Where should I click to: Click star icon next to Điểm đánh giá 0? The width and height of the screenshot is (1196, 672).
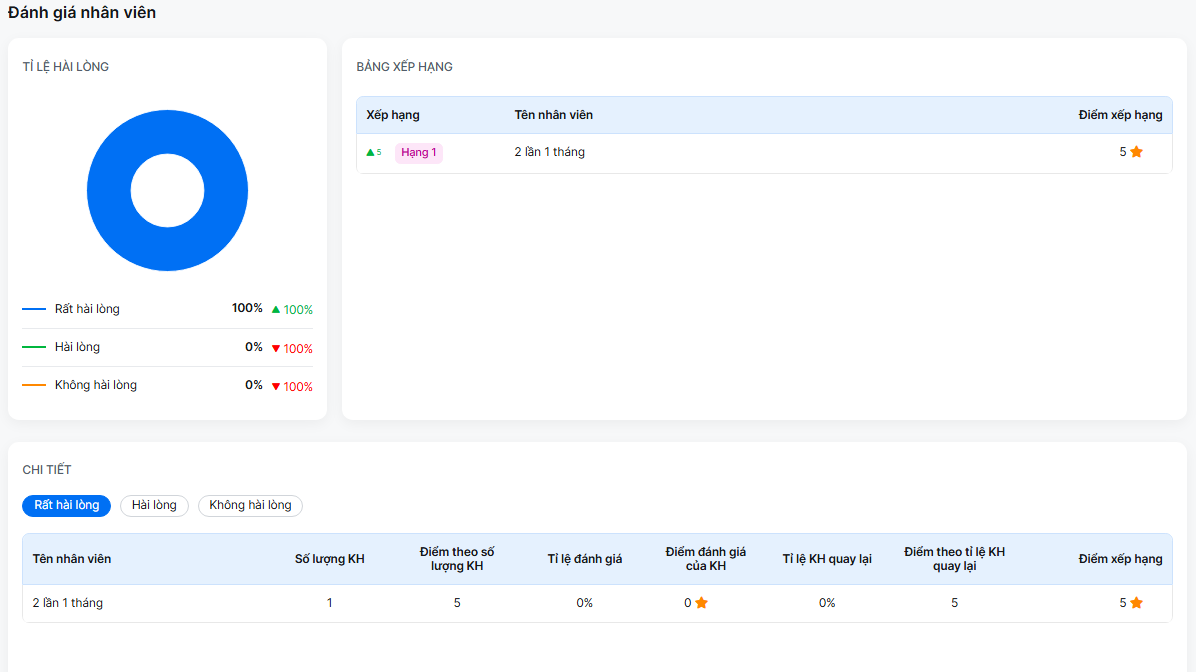click(702, 603)
